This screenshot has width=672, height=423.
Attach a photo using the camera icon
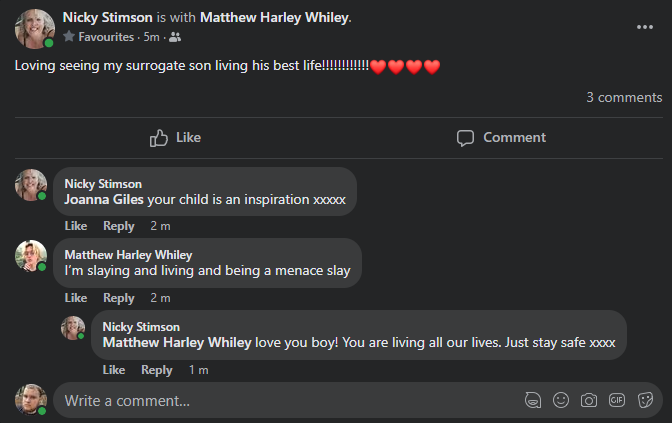pos(589,400)
